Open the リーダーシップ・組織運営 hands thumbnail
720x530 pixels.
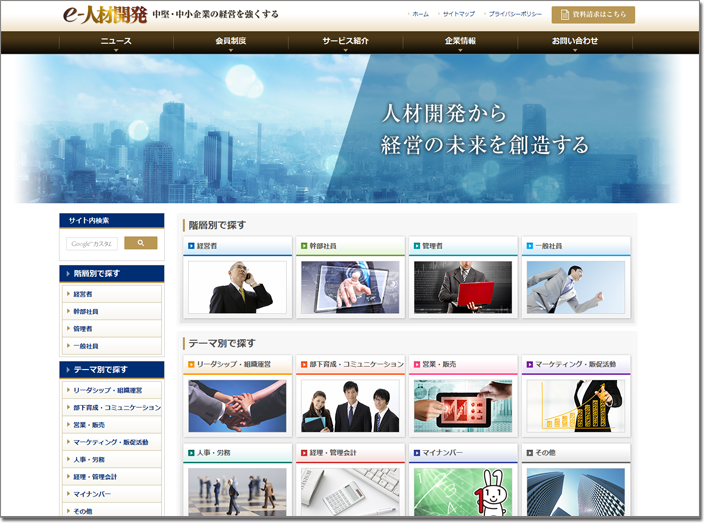click(237, 405)
